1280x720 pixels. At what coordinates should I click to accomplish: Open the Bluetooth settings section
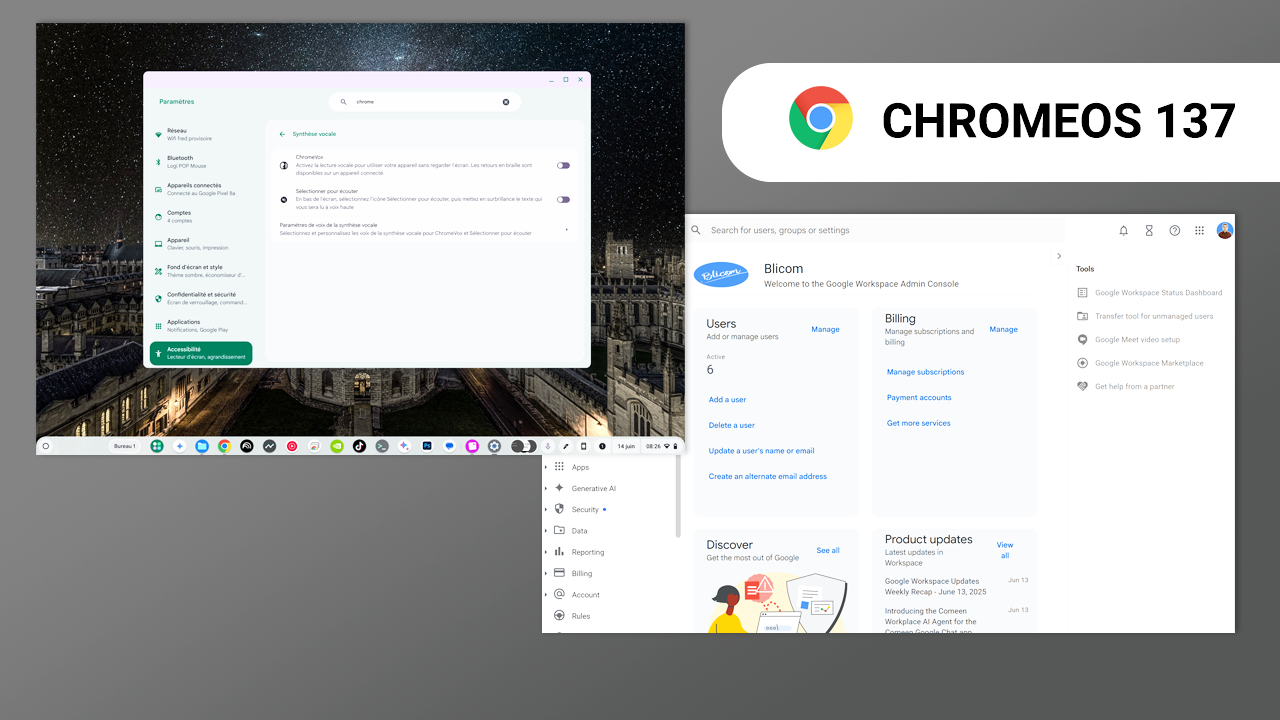201,161
